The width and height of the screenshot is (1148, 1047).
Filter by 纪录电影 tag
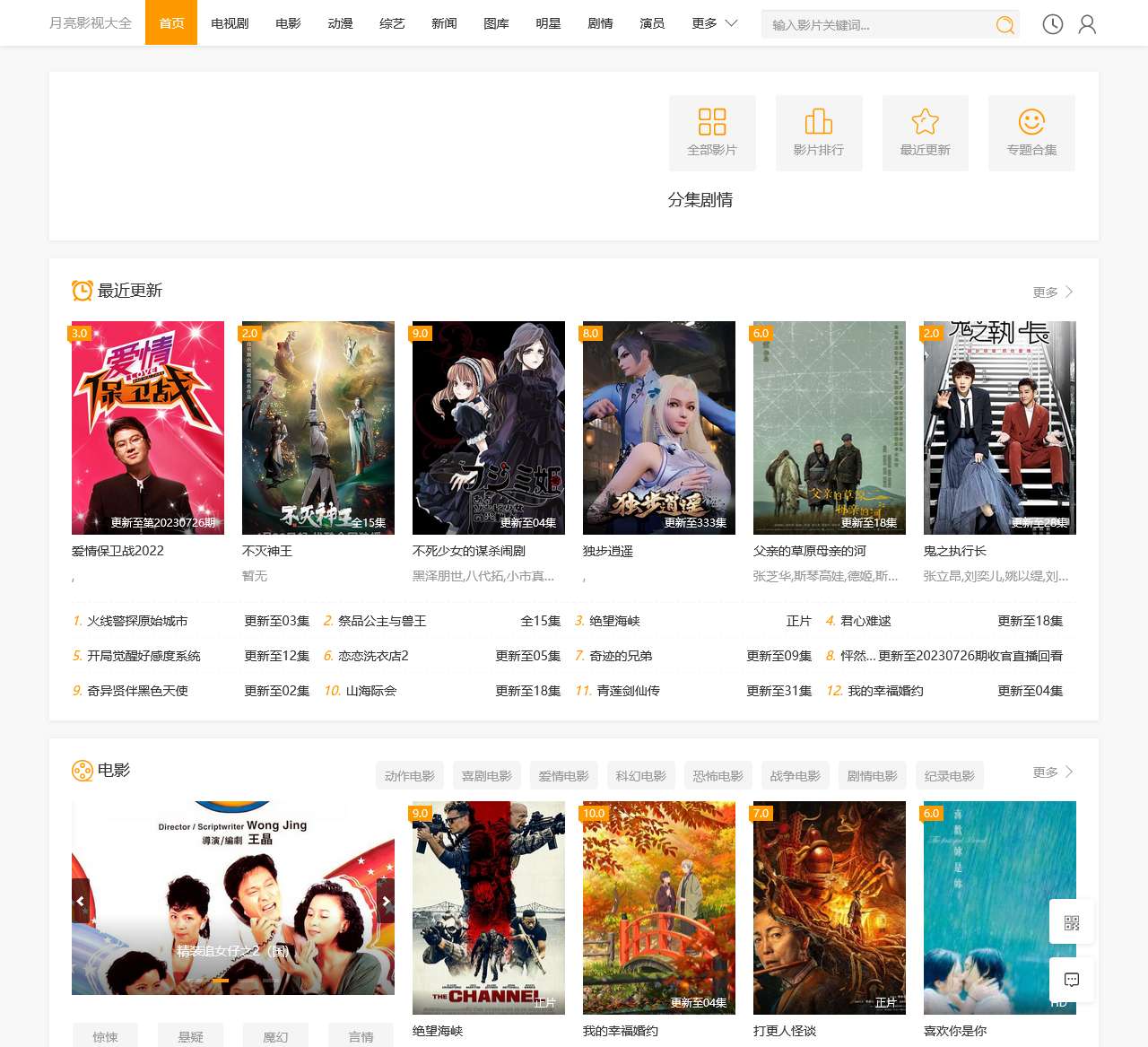[950, 776]
